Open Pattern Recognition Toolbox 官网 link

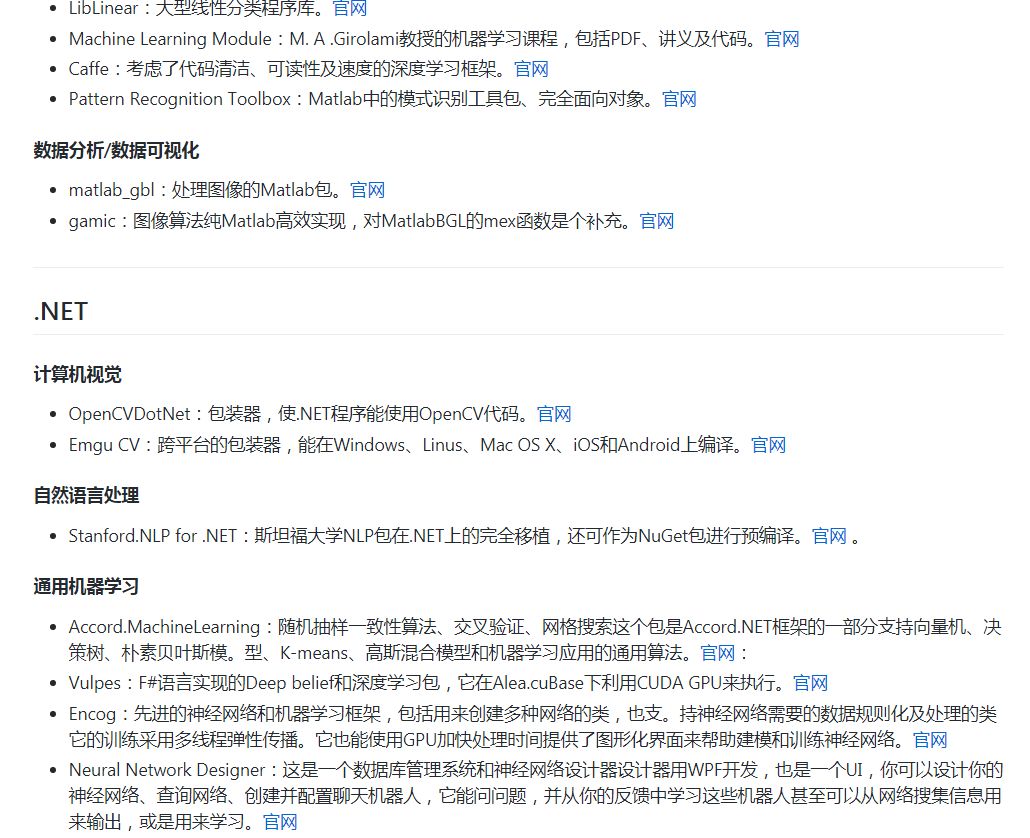(x=679, y=99)
